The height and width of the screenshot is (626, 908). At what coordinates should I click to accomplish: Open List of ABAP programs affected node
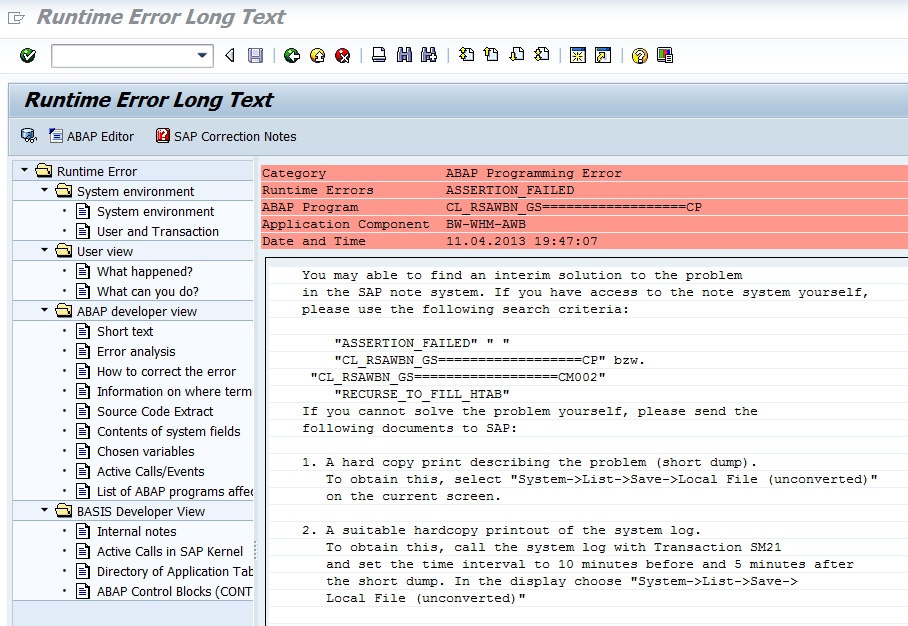pyautogui.click(x=174, y=492)
